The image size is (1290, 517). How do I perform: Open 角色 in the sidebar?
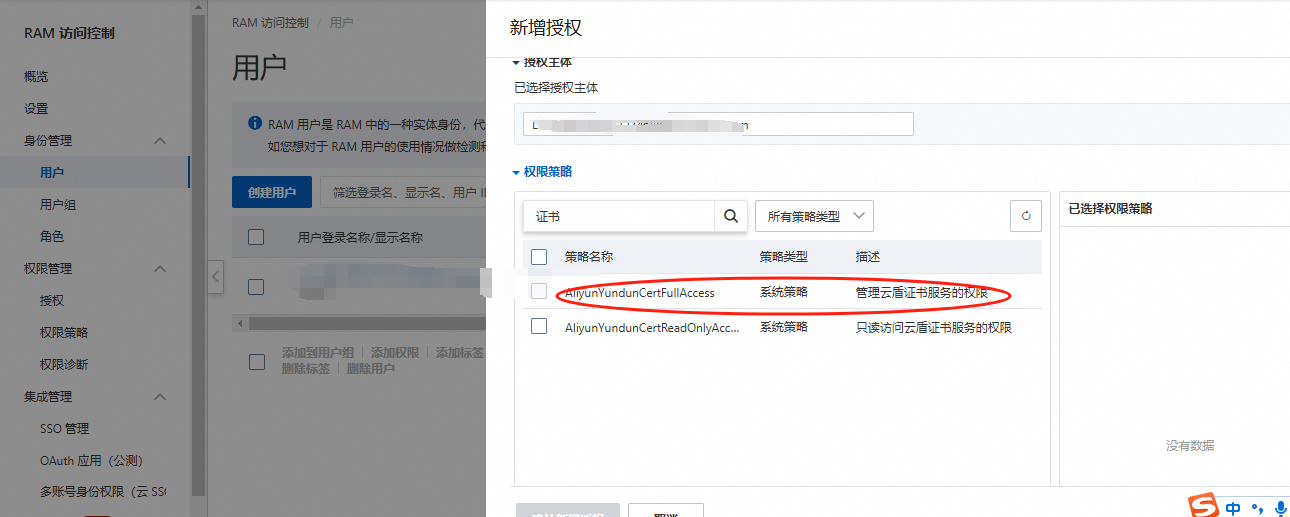coord(52,237)
